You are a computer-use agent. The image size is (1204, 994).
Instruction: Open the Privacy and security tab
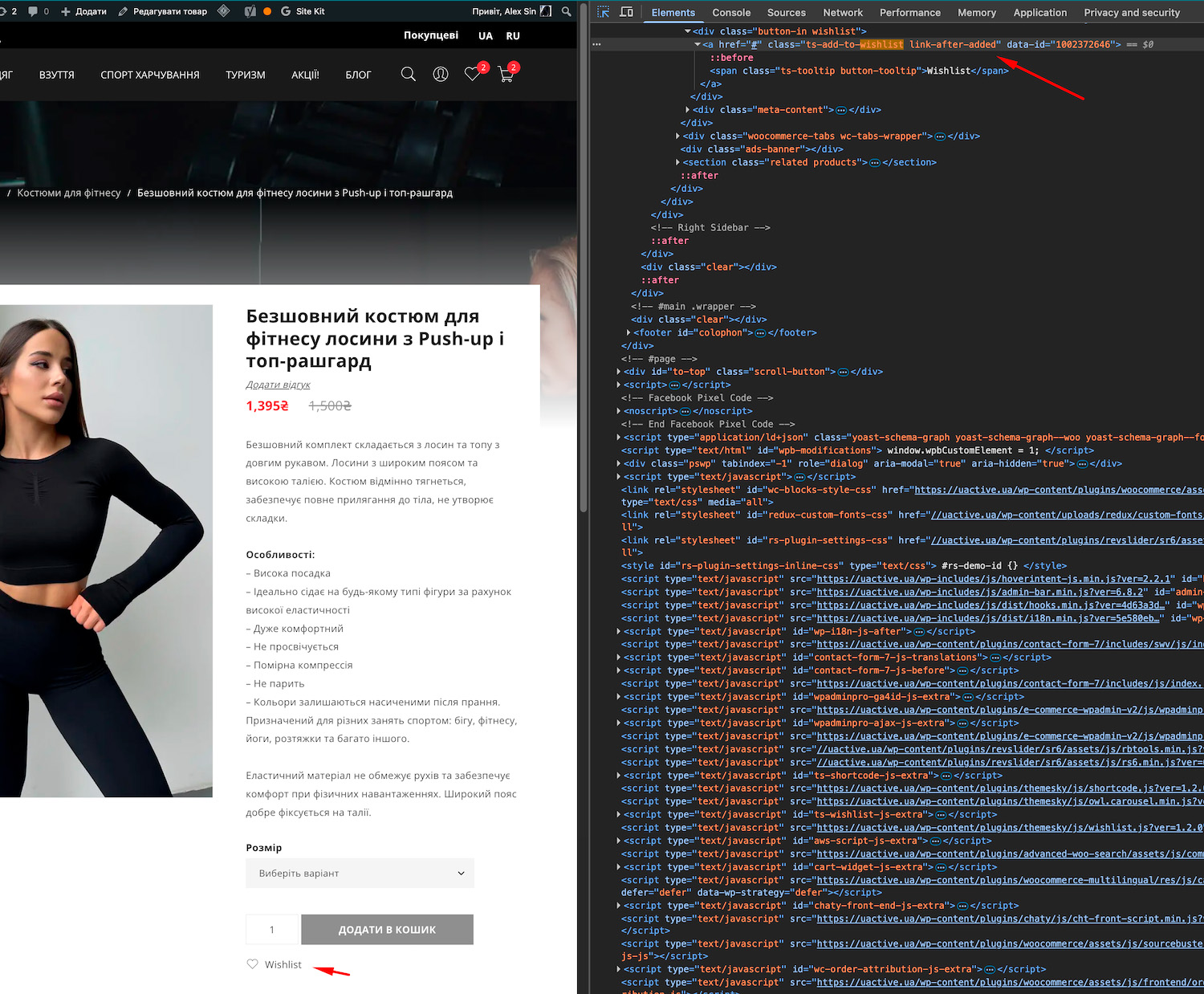point(1132,13)
